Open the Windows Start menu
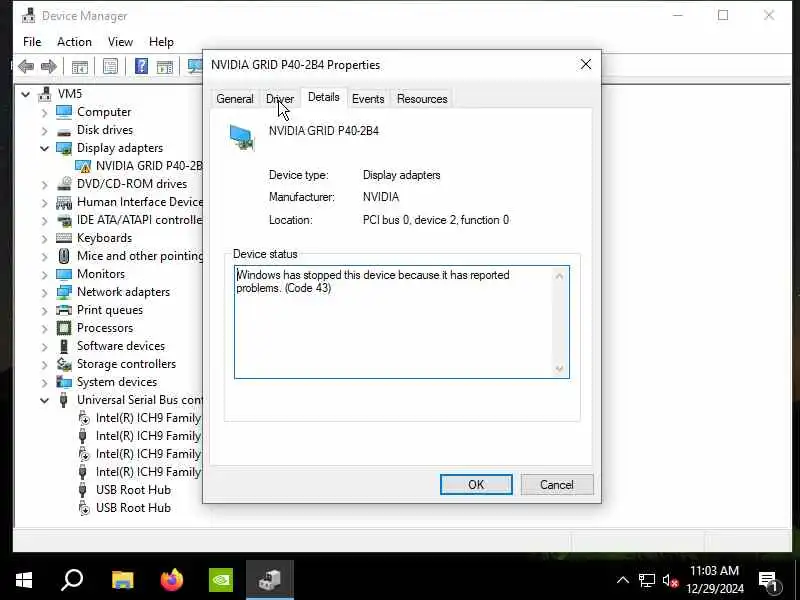The image size is (800, 600). click(23, 580)
